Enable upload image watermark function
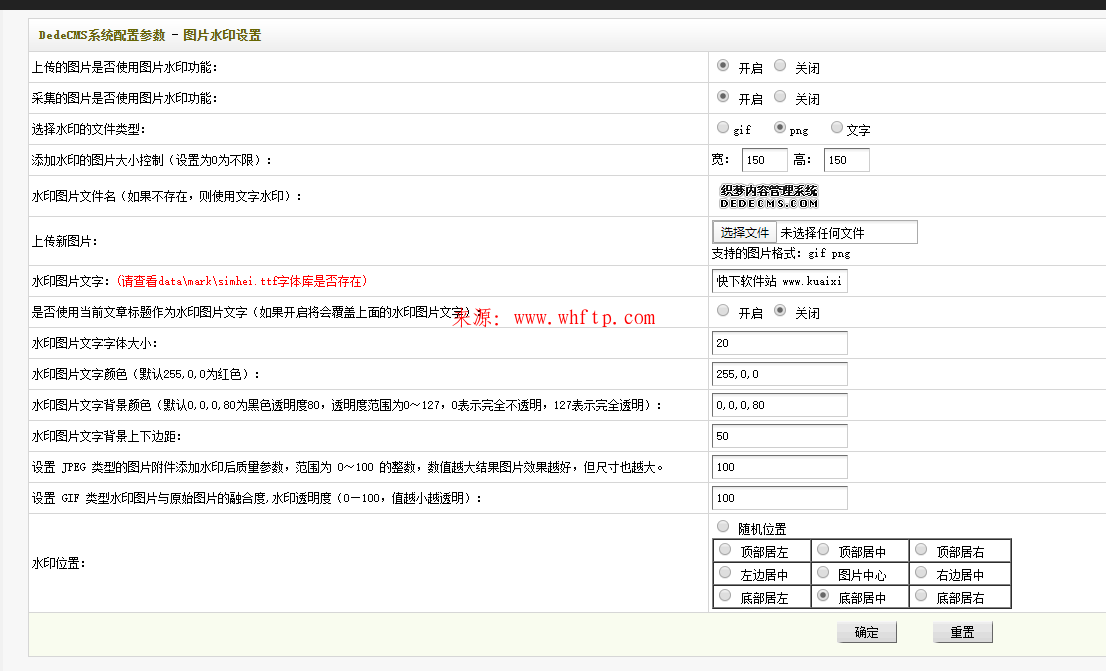The height and width of the screenshot is (671, 1106). [x=722, y=64]
